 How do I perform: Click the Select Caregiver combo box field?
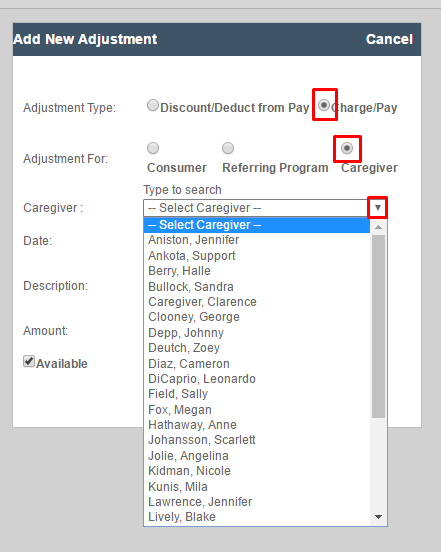(x=265, y=208)
